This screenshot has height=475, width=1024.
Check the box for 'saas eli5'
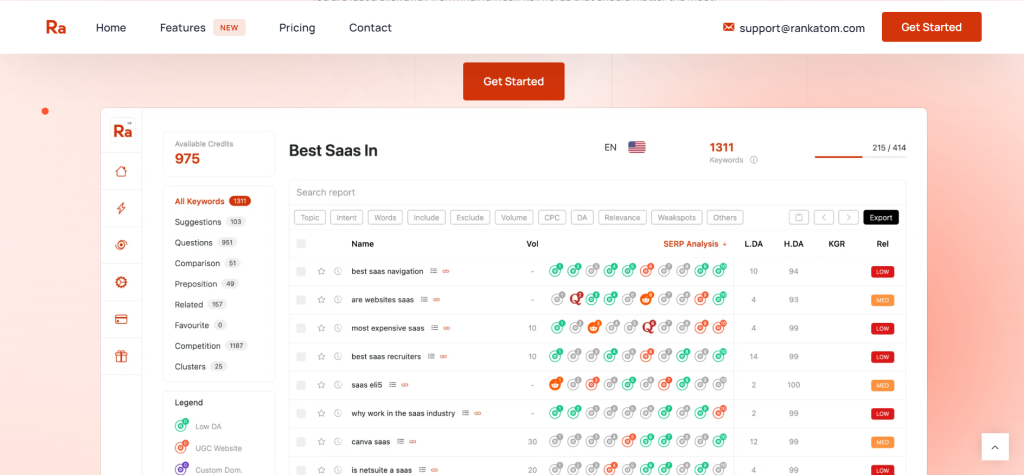(x=301, y=385)
